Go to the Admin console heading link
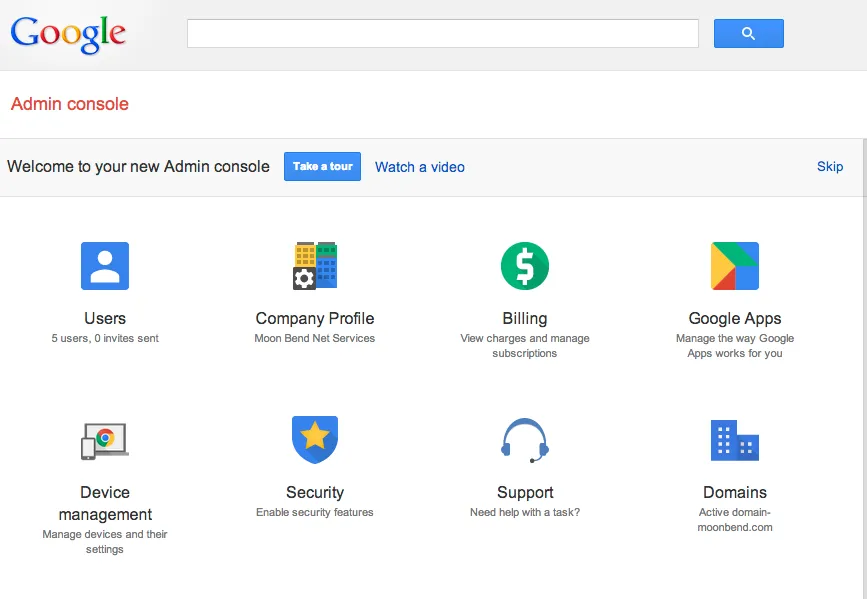 [x=70, y=104]
